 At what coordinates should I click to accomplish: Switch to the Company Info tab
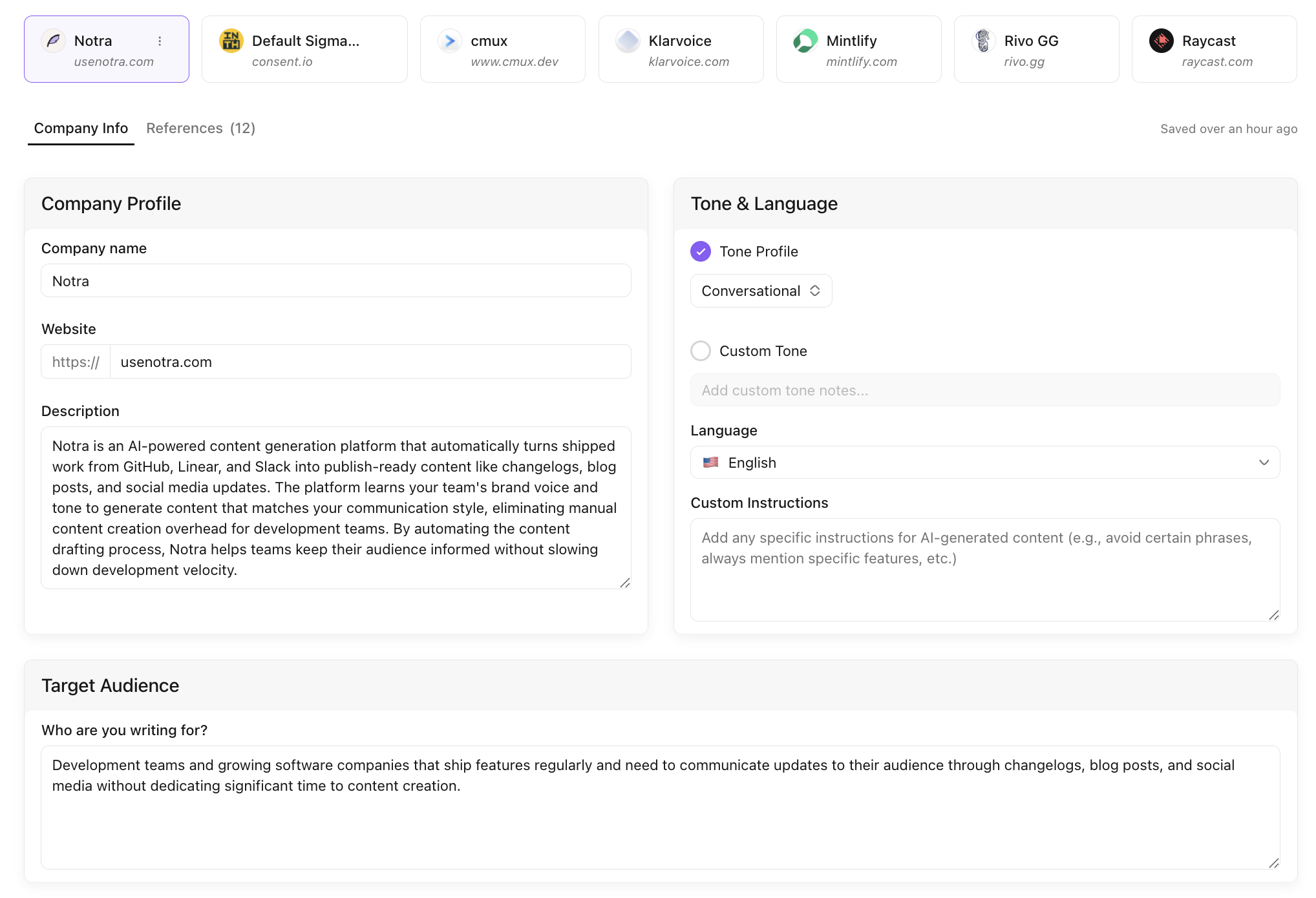(x=81, y=129)
